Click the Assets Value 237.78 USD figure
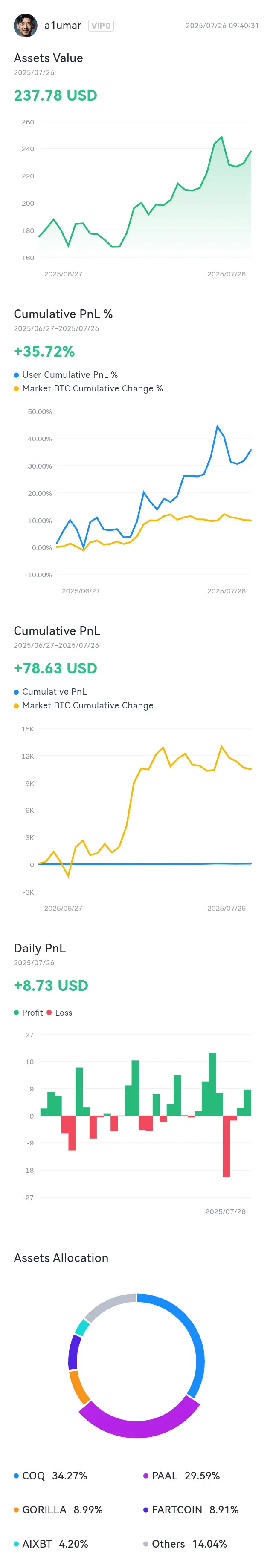The height and width of the screenshot is (1568, 273). click(55, 95)
